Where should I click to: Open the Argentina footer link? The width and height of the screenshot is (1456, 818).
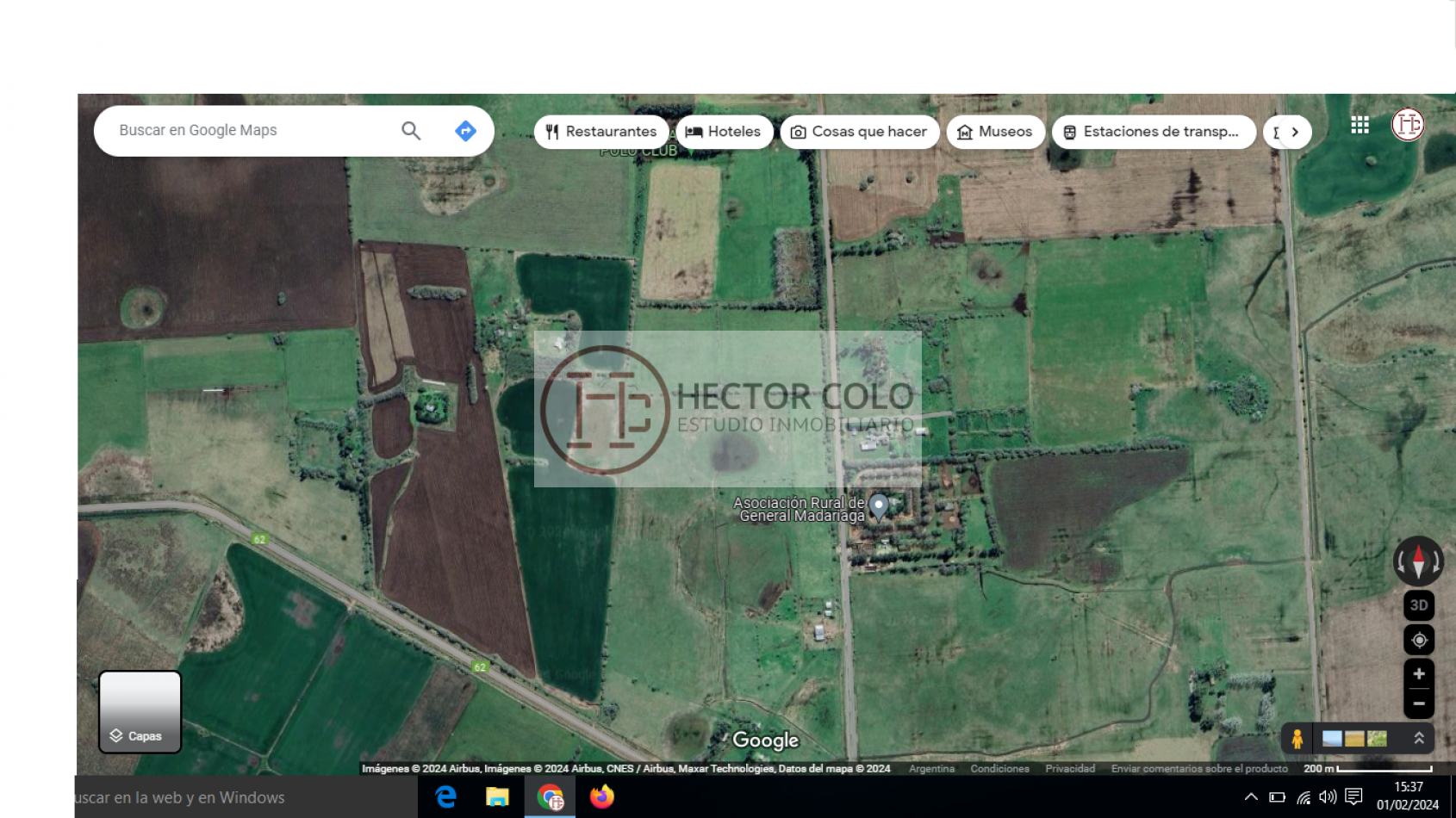(931, 769)
